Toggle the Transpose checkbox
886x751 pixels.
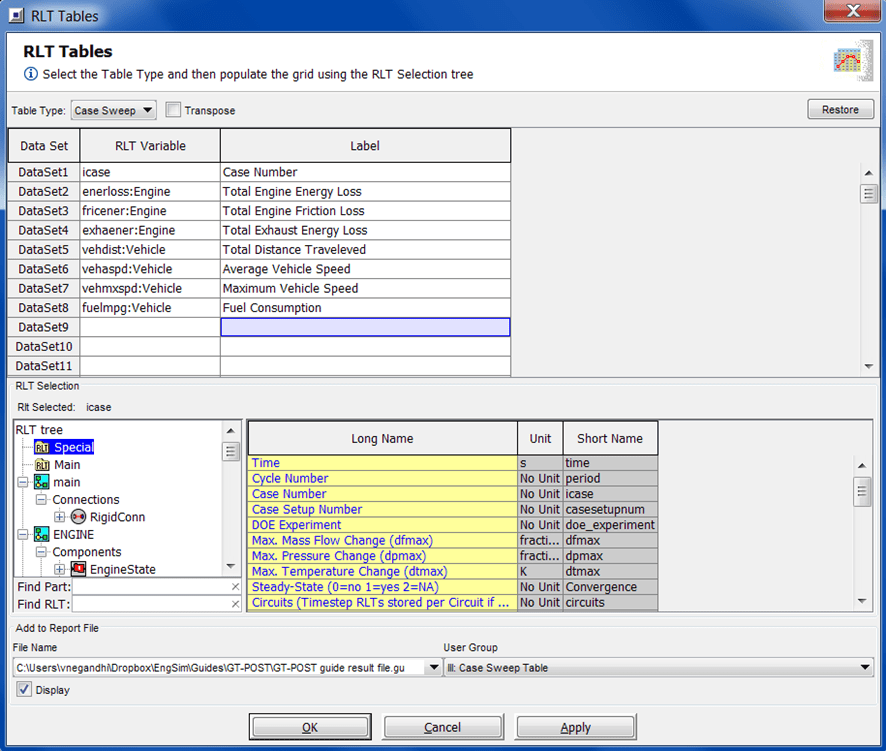tap(173, 110)
